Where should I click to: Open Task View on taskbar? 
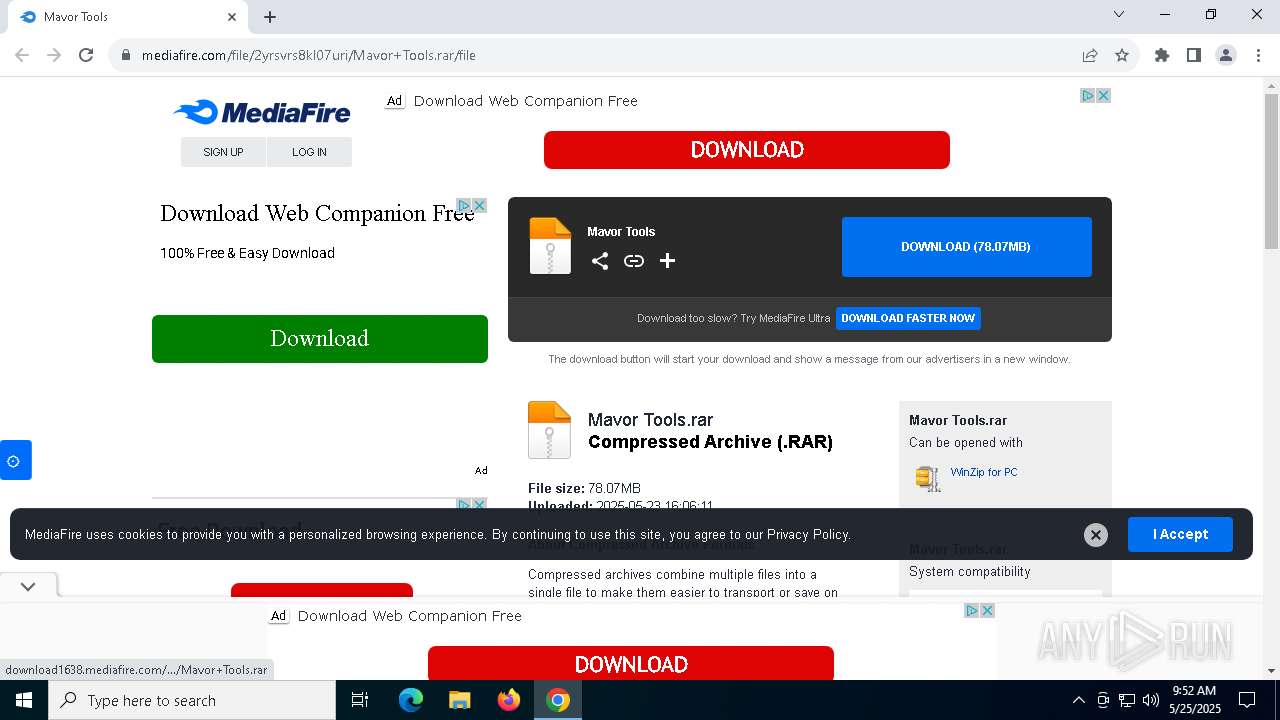(x=360, y=700)
